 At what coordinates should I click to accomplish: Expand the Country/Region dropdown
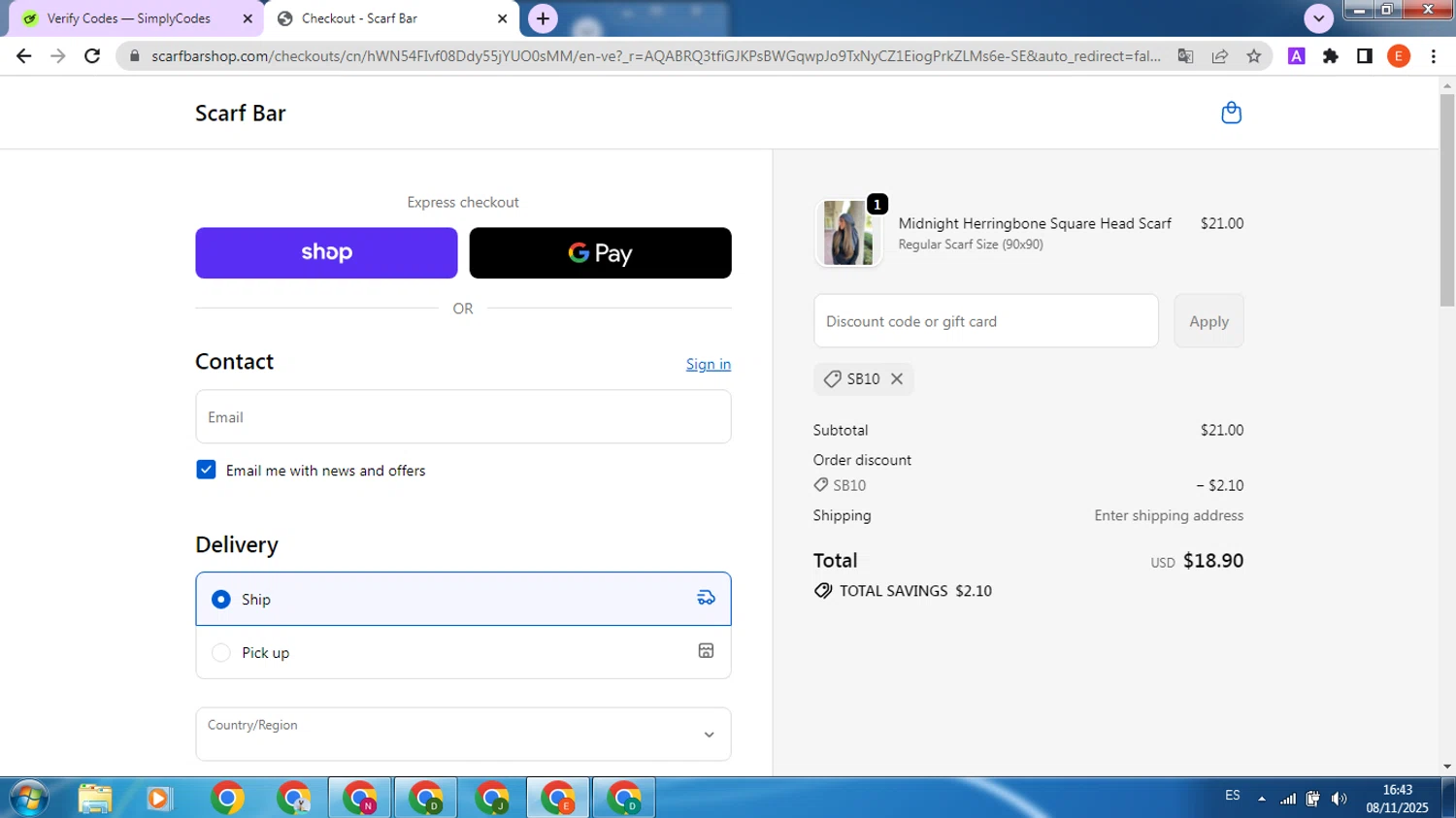point(463,734)
